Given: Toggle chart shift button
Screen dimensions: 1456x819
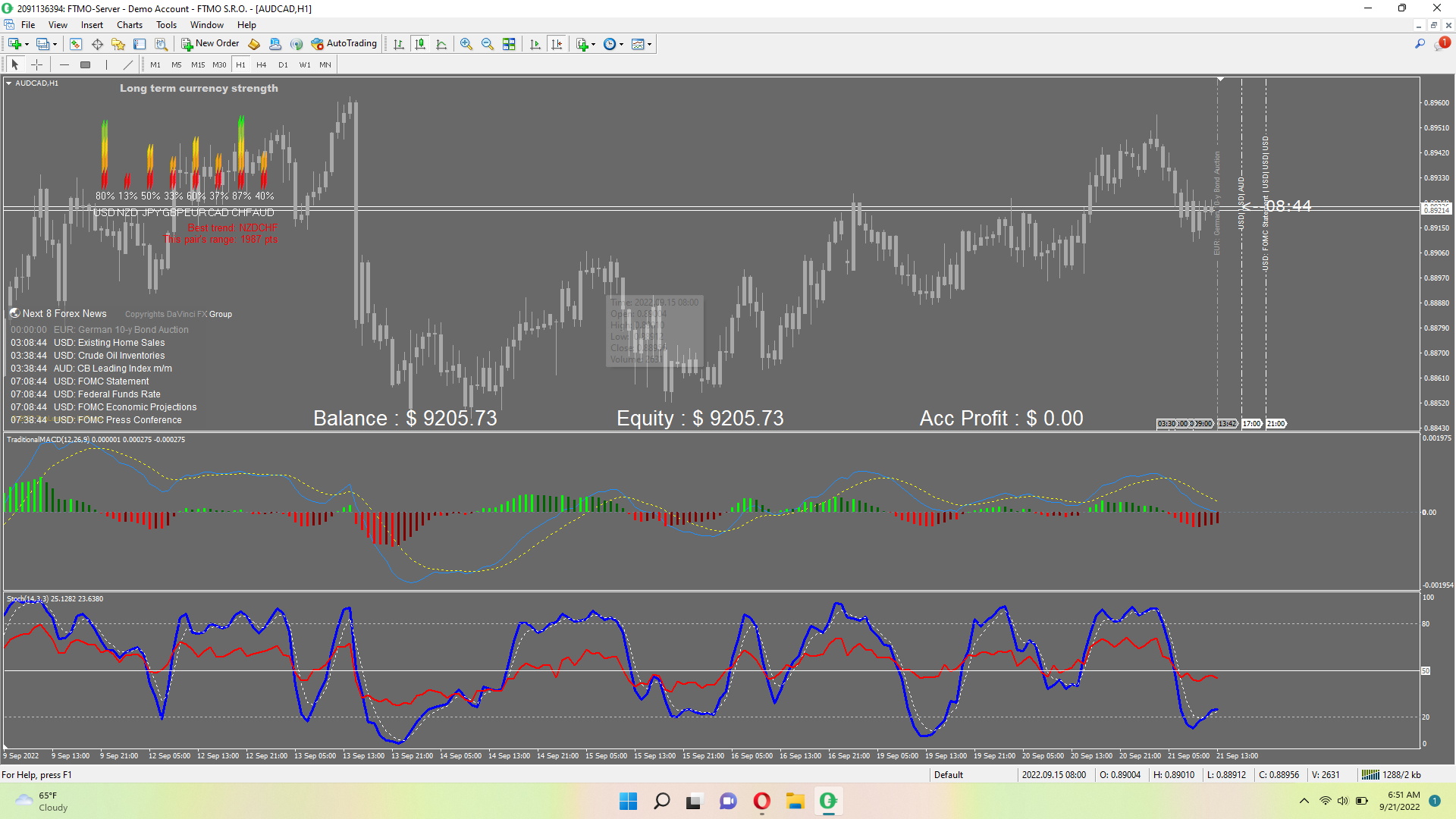Looking at the screenshot, I should click(x=557, y=44).
